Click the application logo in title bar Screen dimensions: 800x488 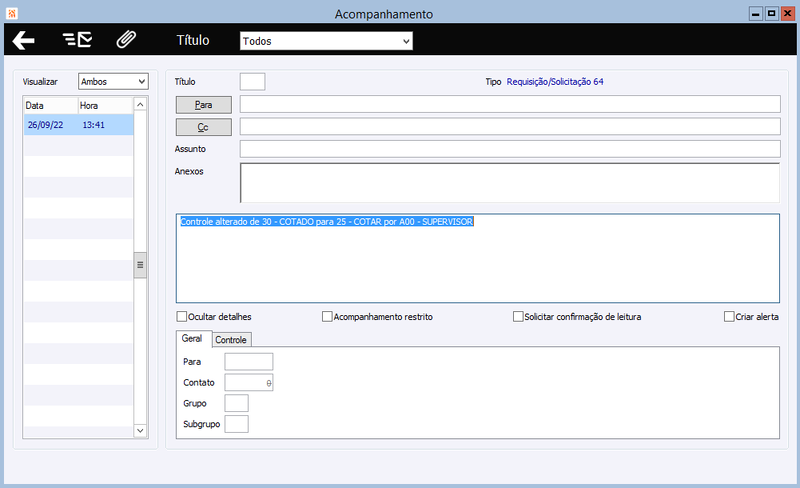[x=12, y=13]
